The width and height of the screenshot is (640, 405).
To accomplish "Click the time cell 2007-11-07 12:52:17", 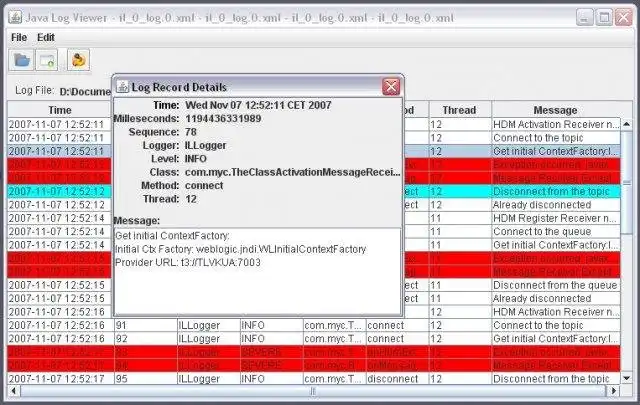I will pyautogui.click(x=60, y=379).
